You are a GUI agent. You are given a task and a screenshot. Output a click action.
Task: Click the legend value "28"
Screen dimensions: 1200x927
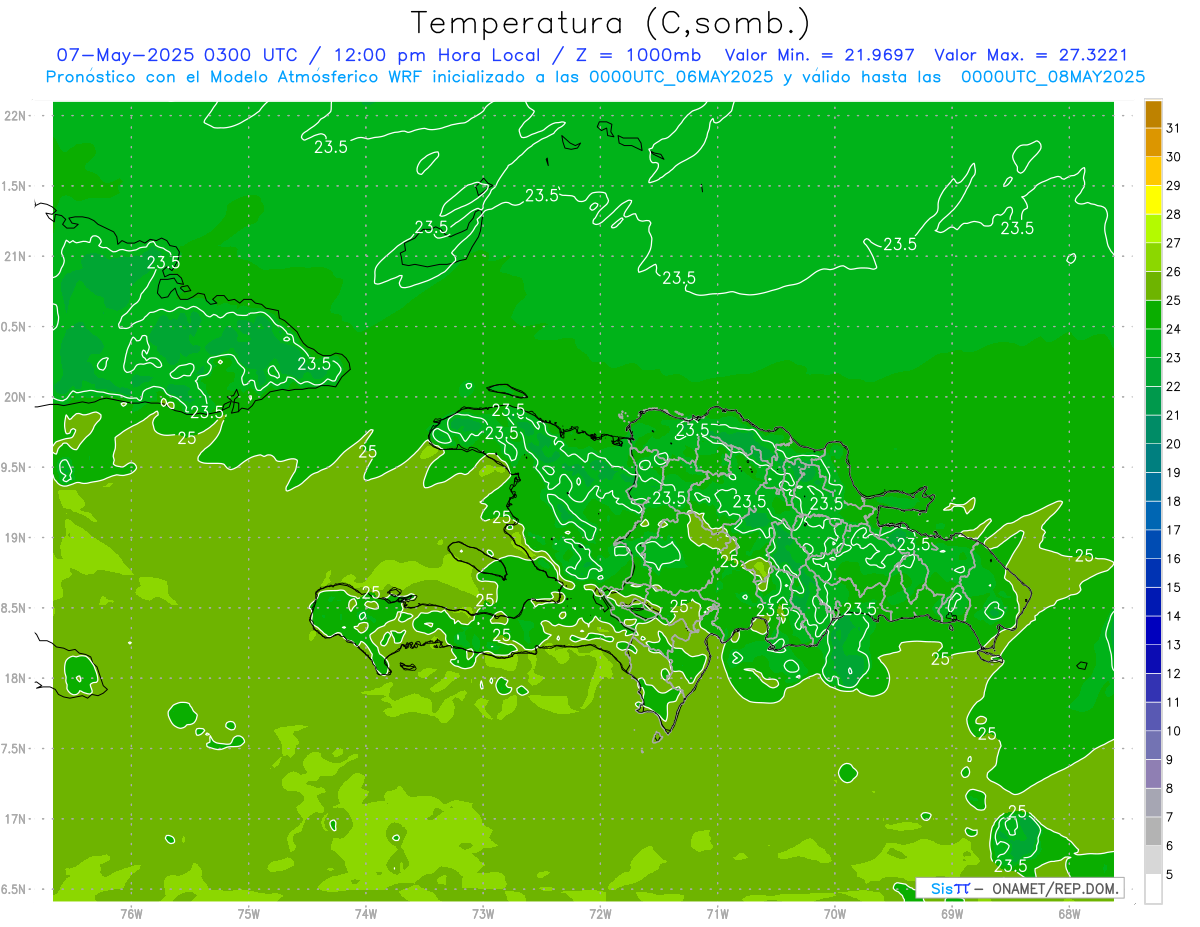[1174, 214]
